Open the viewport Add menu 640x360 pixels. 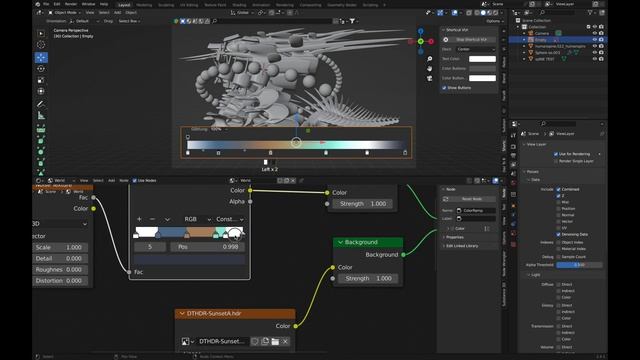118,13
